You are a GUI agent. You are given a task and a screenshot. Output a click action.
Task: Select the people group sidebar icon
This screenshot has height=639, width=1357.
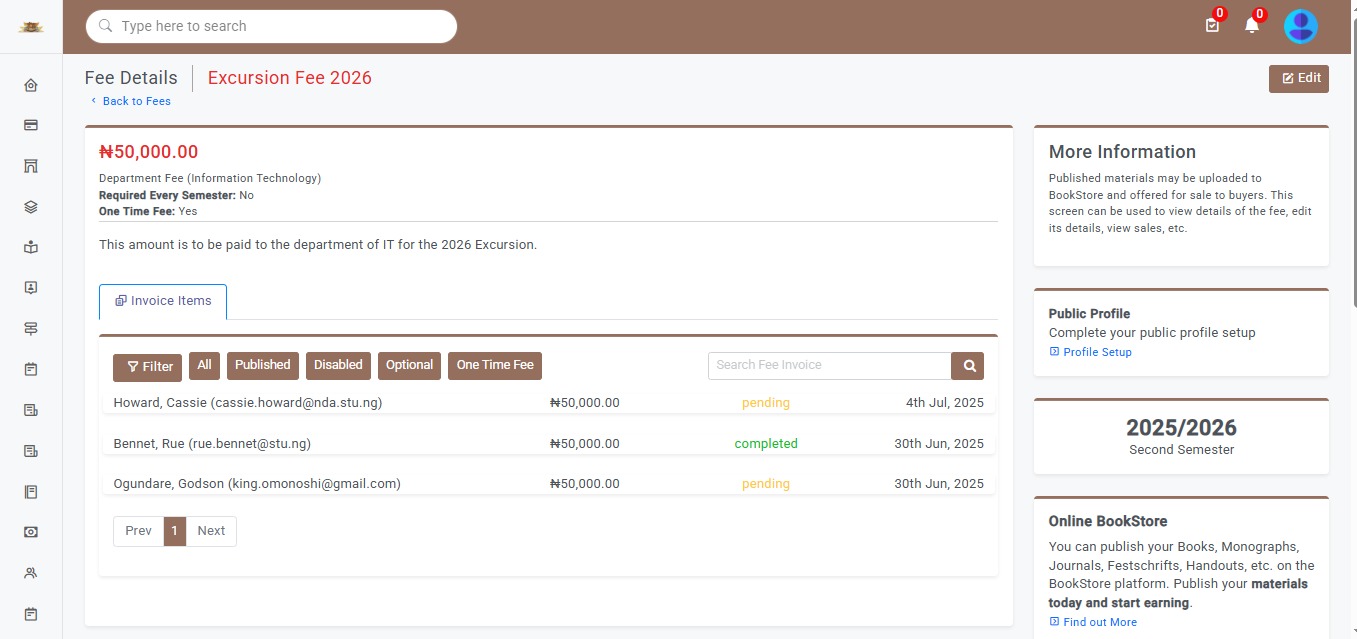[31, 573]
